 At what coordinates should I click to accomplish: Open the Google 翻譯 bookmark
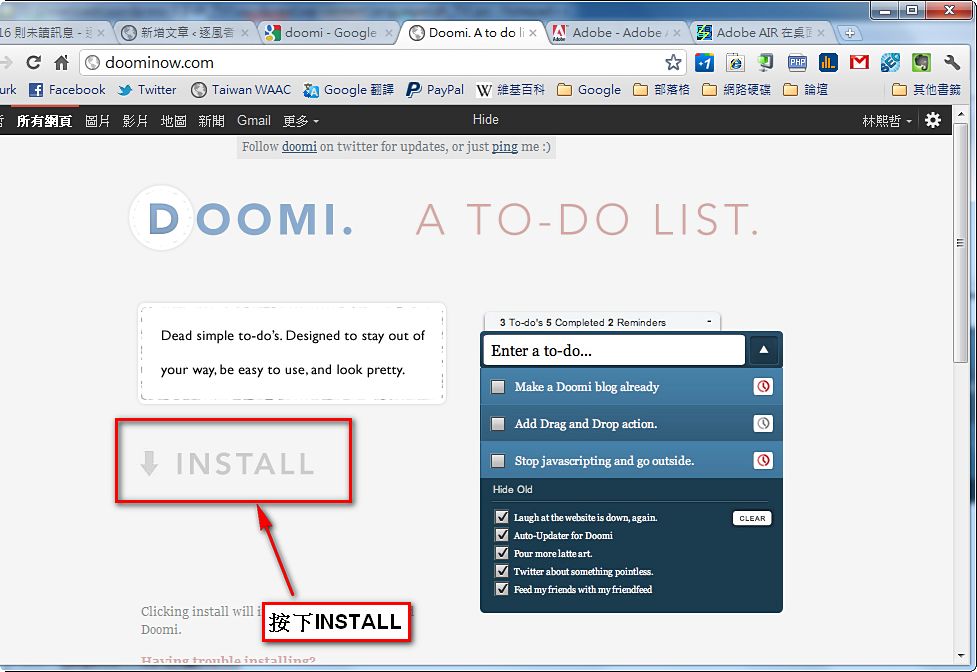[348, 90]
